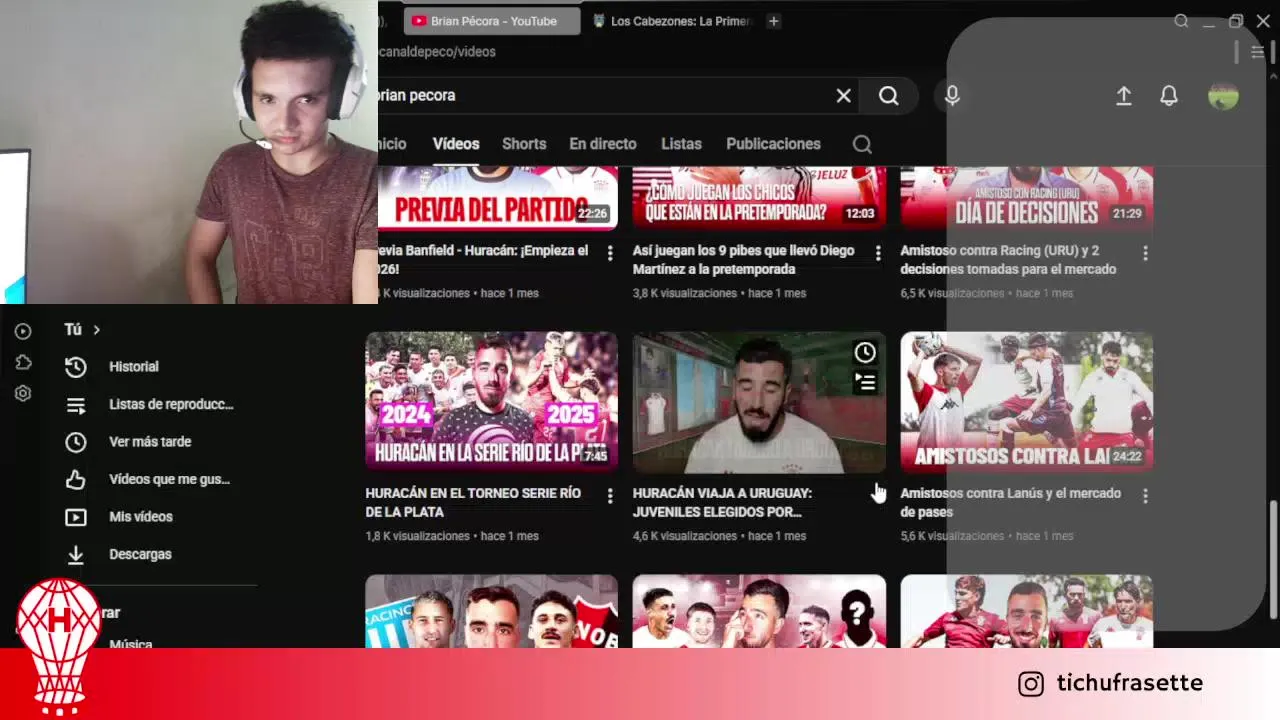Activate voice search microphone icon
This screenshot has width=1280, height=720.
tap(952, 95)
